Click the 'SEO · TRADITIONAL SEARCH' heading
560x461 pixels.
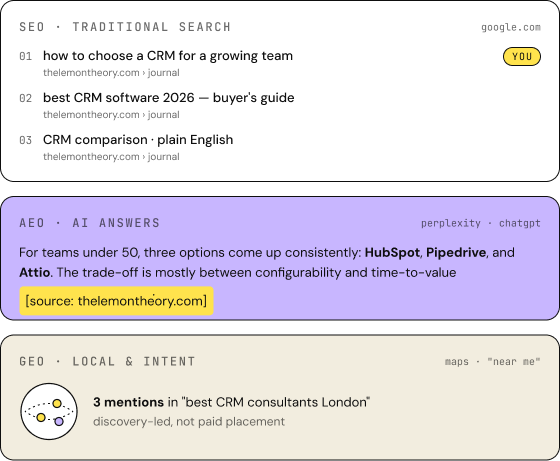pos(125,27)
